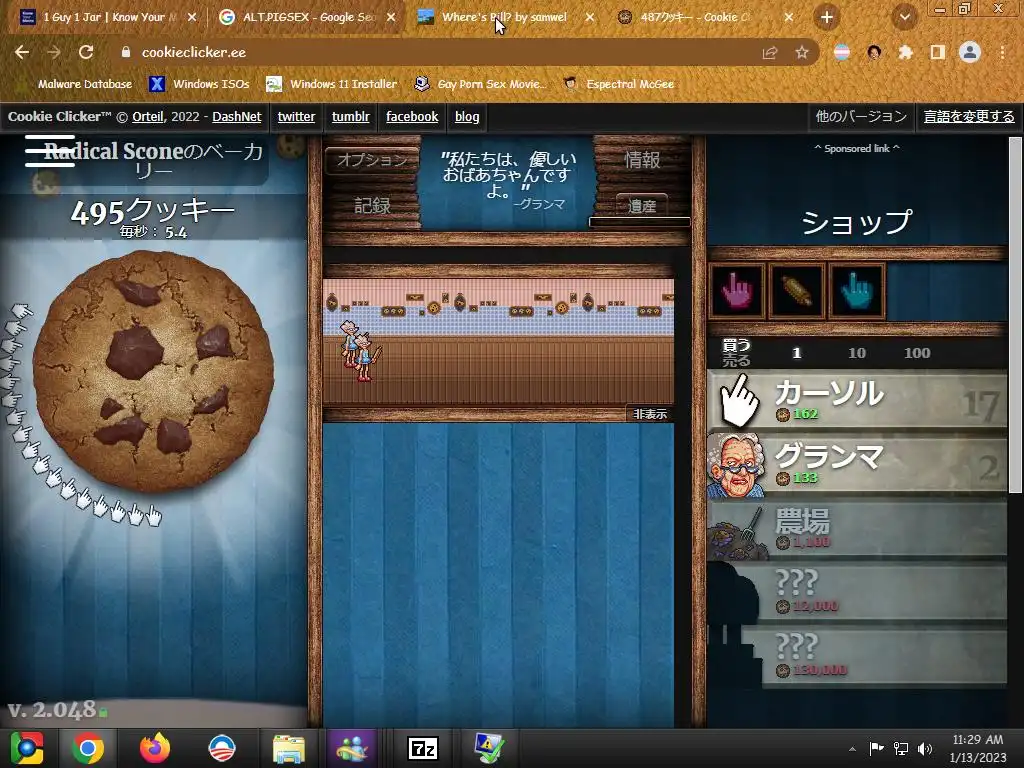Open the 遺産 legacy button

[642, 206]
